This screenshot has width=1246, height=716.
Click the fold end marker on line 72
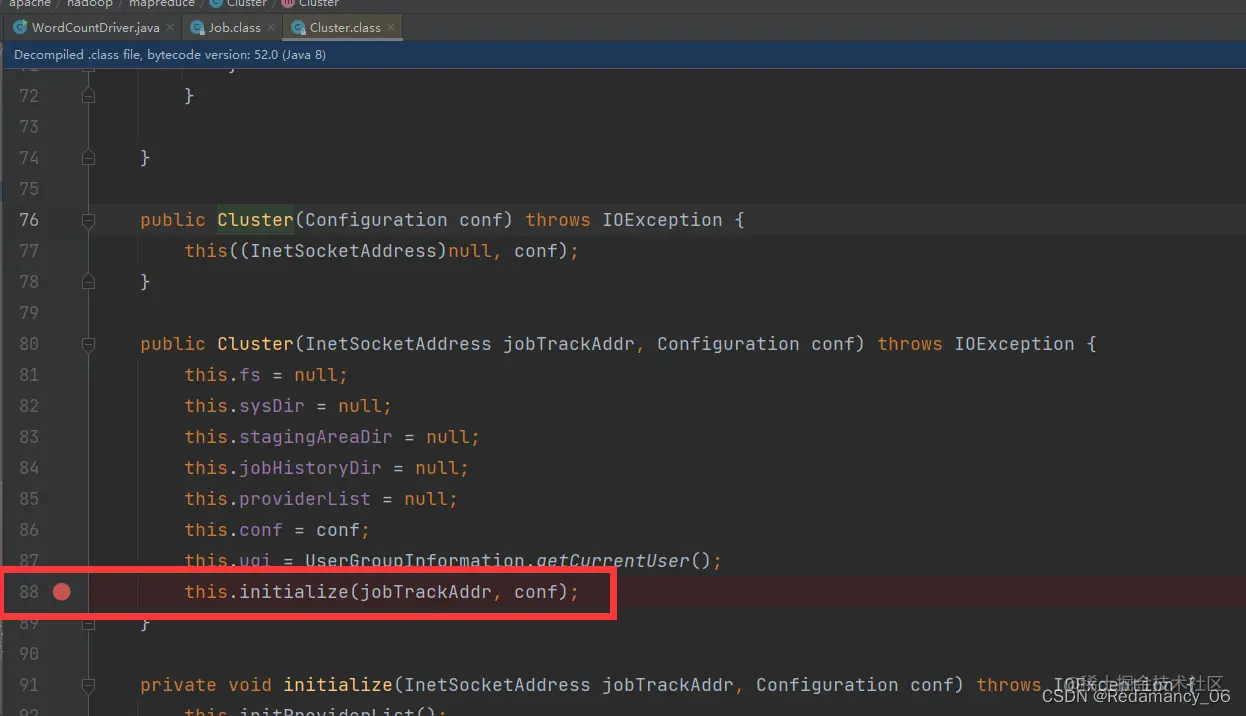tap(88, 96)
